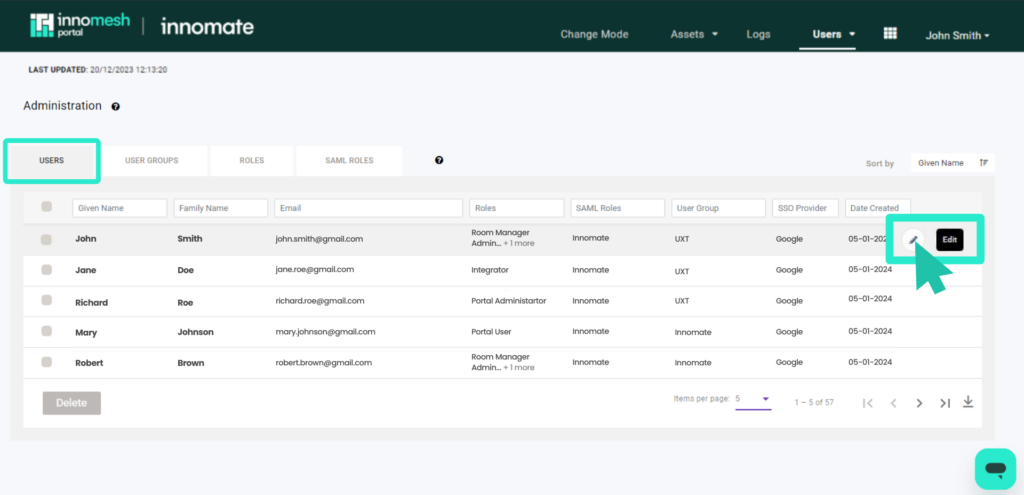Click the black Edit tooltip button
This screenshot has height=495, width=1024.
click(x=950, y=240)
